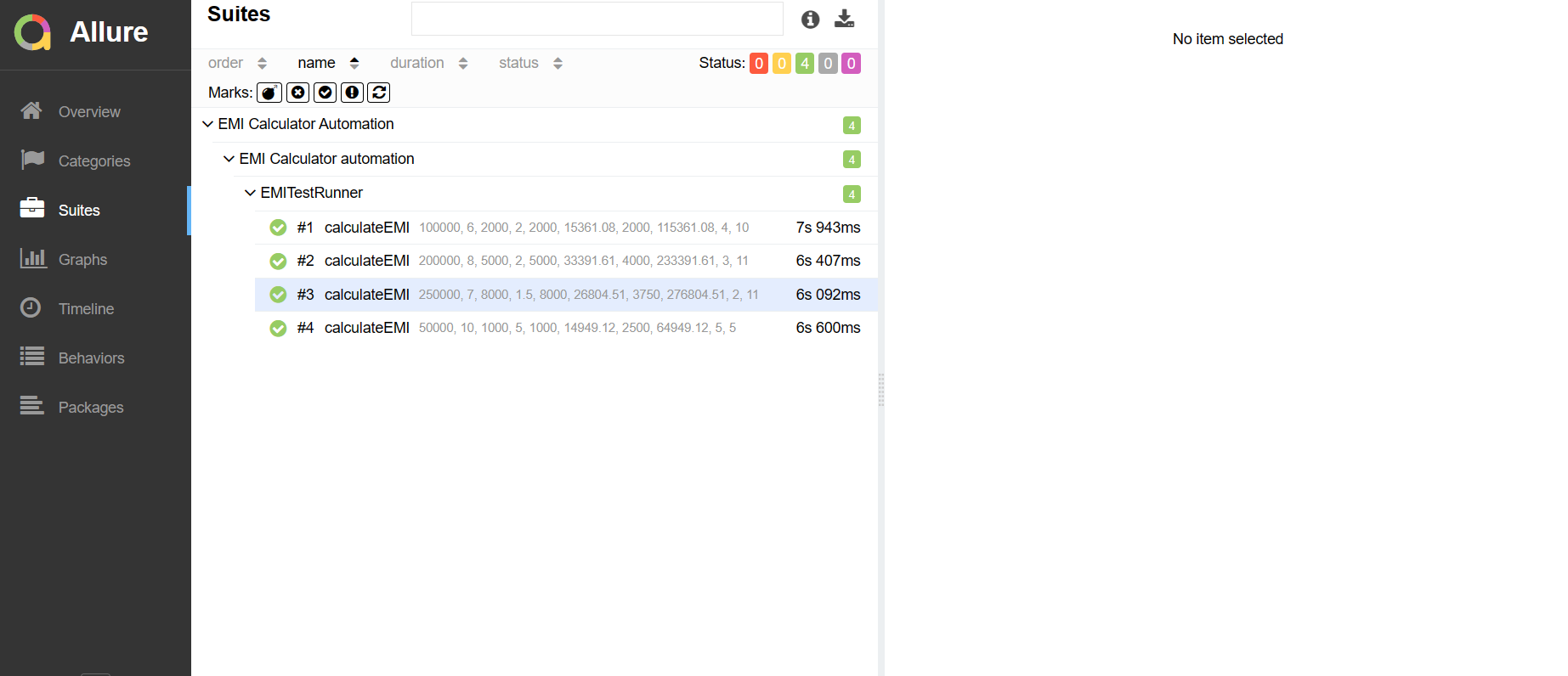Open test #4 calculateEMI
1568x676 pixels.
[566, 328]
